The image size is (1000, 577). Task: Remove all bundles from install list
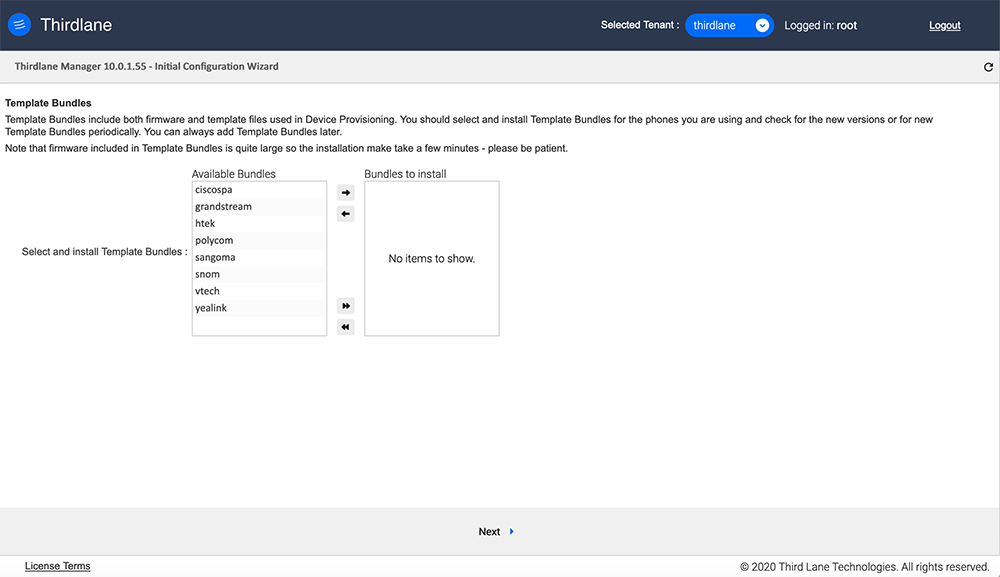346,327
